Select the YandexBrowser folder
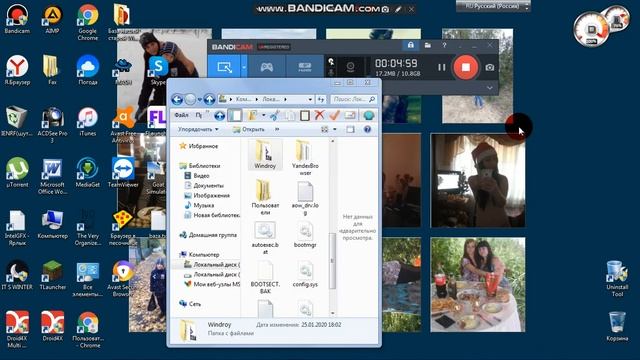This screenshot has height=360, width=640. (305, 158)
